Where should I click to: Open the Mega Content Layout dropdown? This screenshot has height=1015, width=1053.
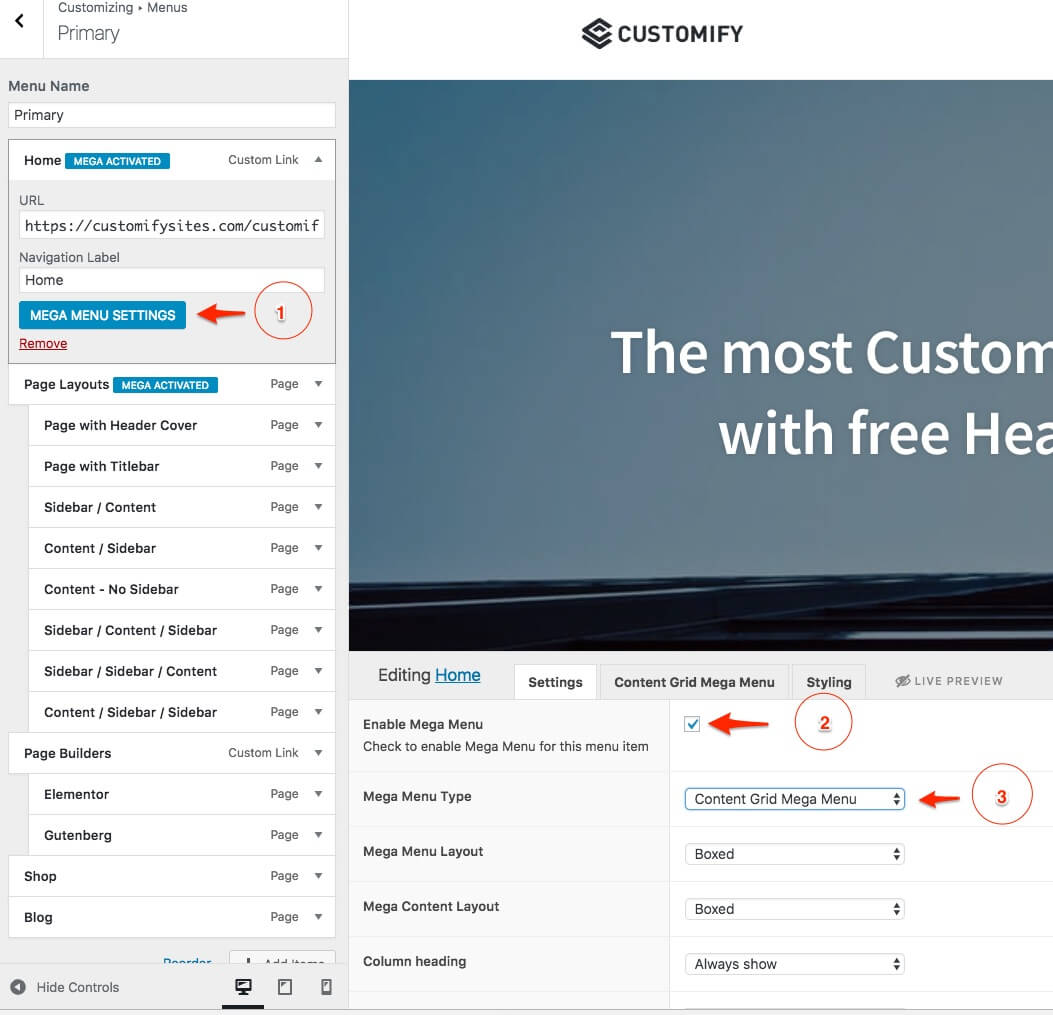coord(794,909)
